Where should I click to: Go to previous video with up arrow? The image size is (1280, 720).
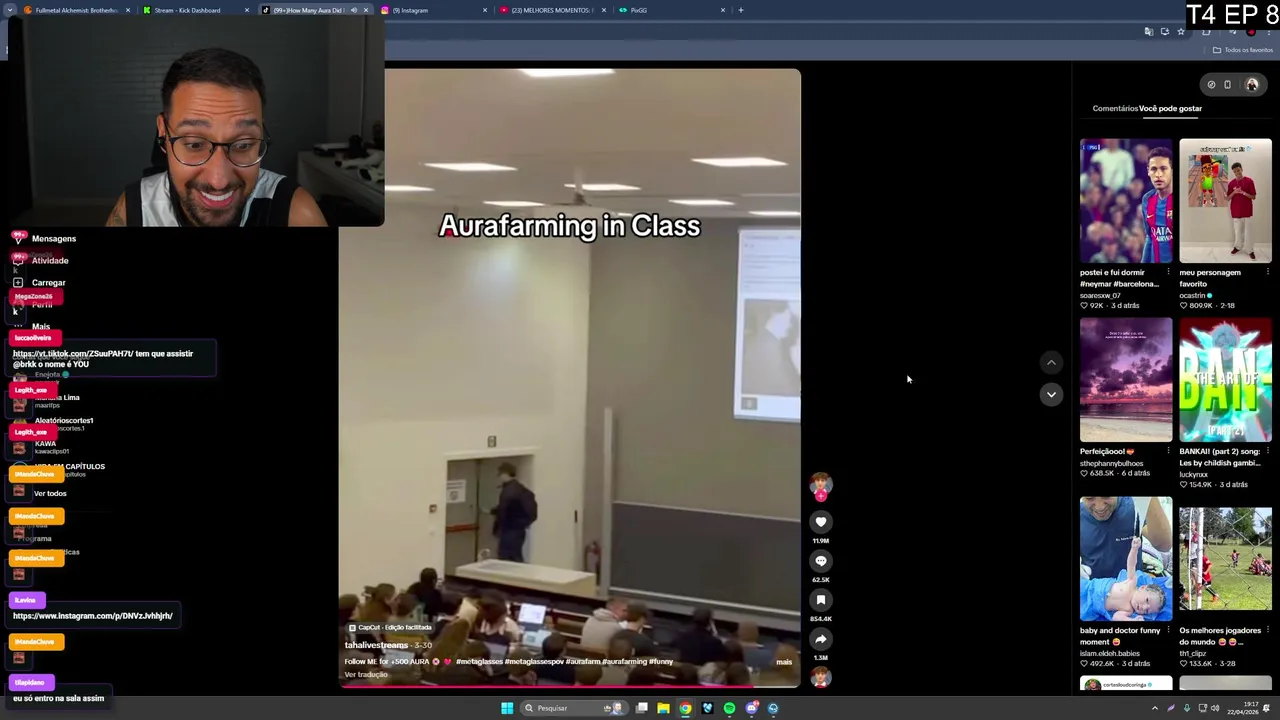tap(1051, 363)
